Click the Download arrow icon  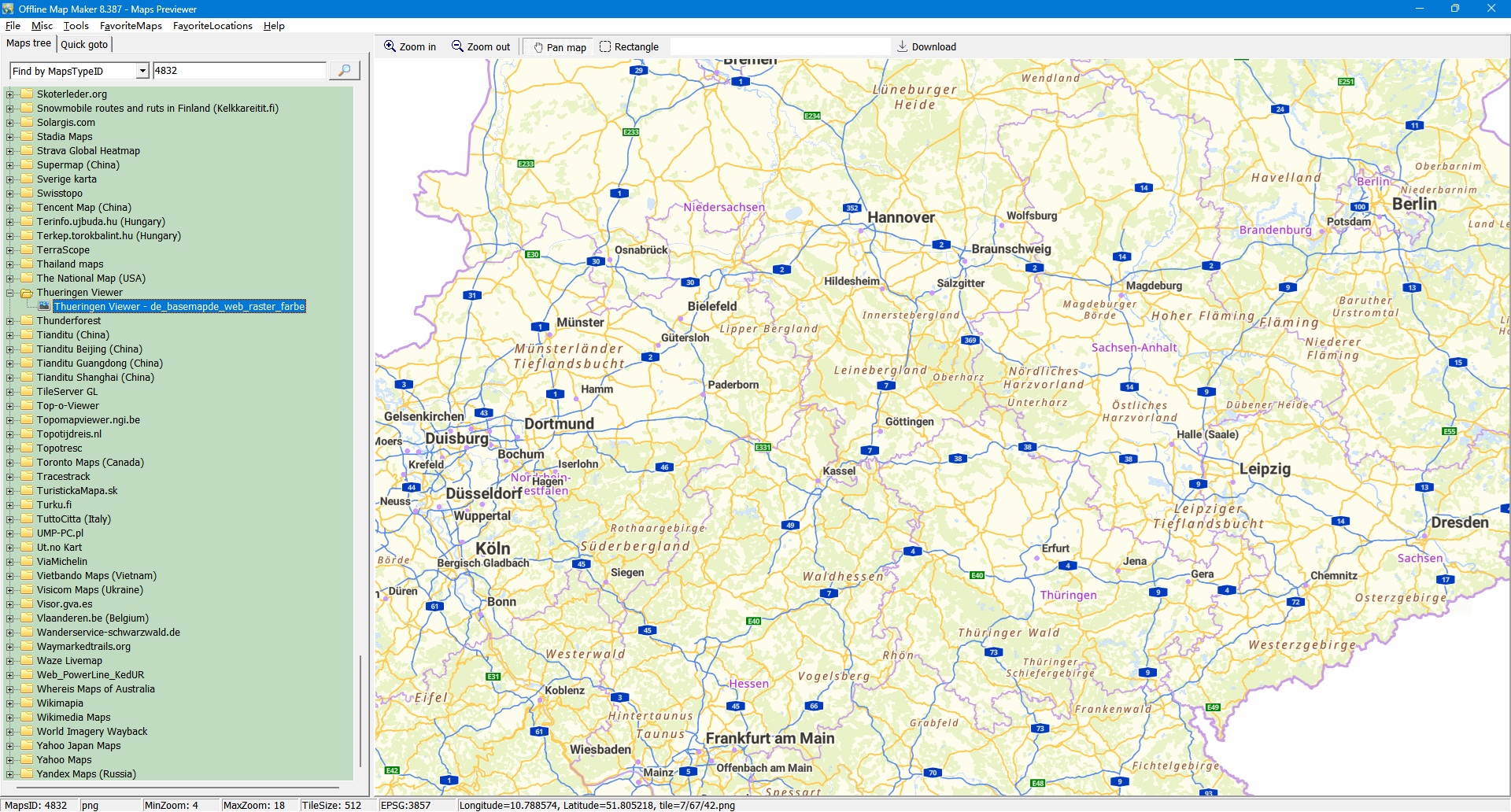903,46
